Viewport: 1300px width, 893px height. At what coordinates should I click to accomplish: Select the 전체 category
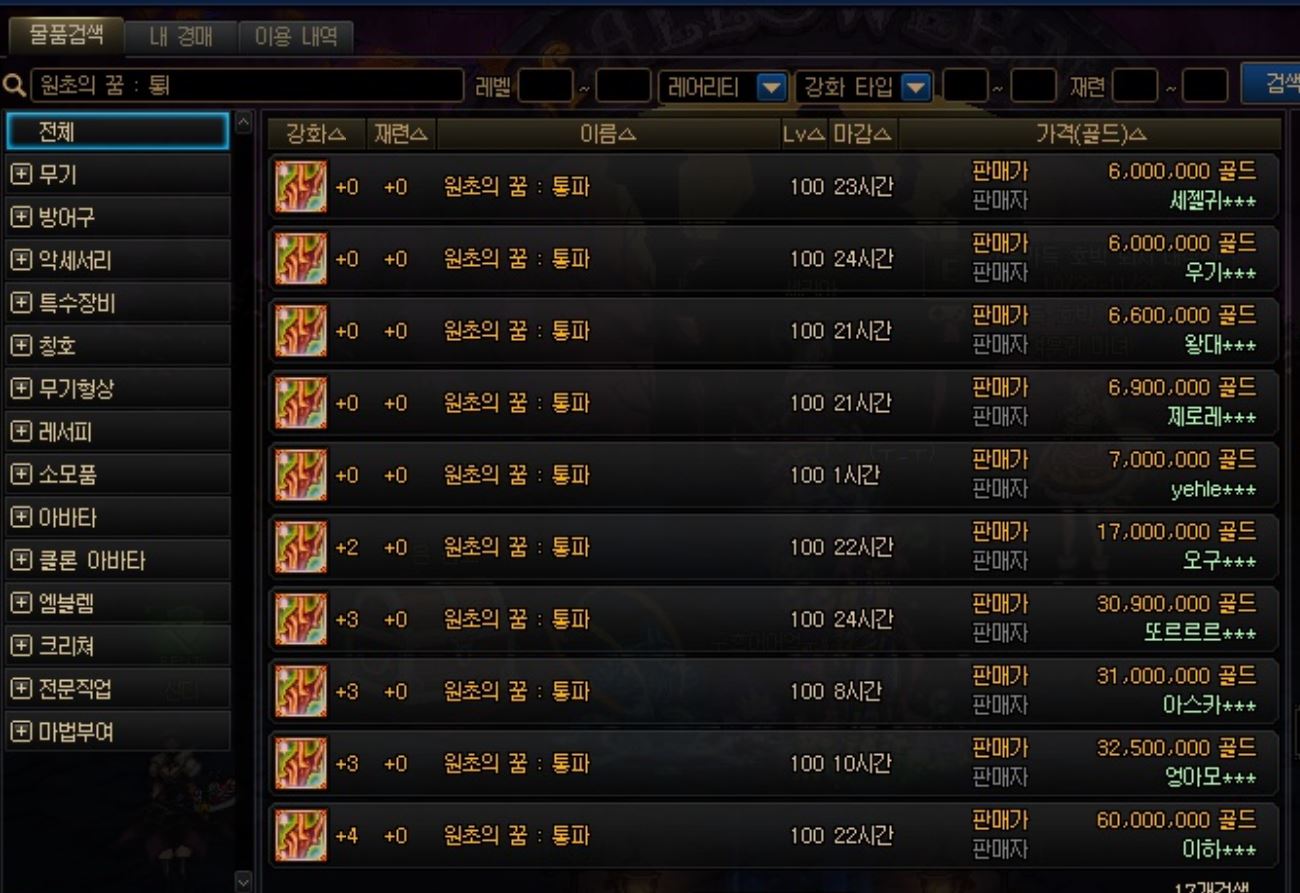coord(118,131)
